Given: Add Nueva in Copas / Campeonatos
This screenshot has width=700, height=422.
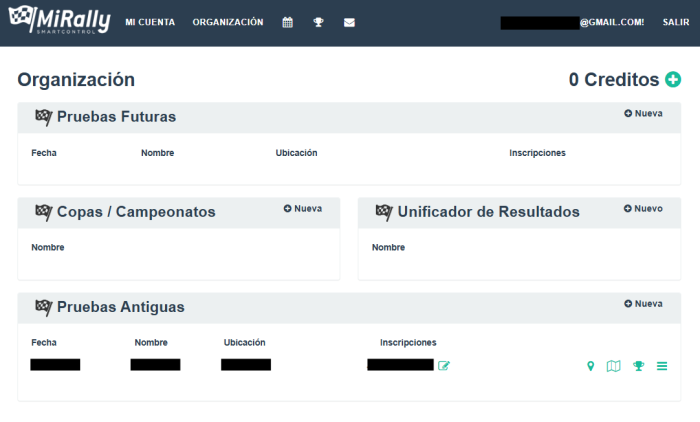Looking at the screenshot, I should point(303,208).
